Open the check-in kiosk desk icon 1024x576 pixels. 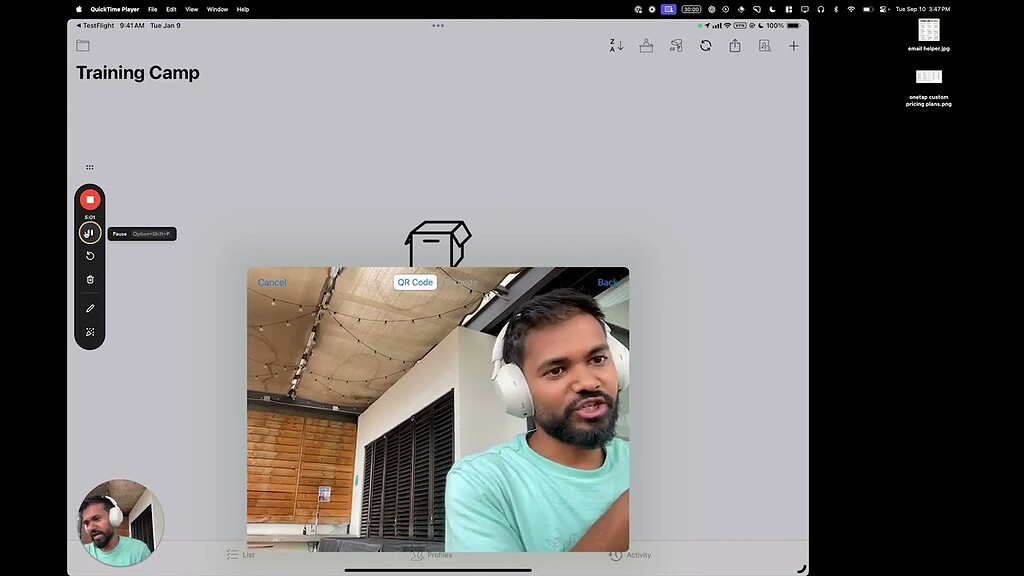click(646, 46)
